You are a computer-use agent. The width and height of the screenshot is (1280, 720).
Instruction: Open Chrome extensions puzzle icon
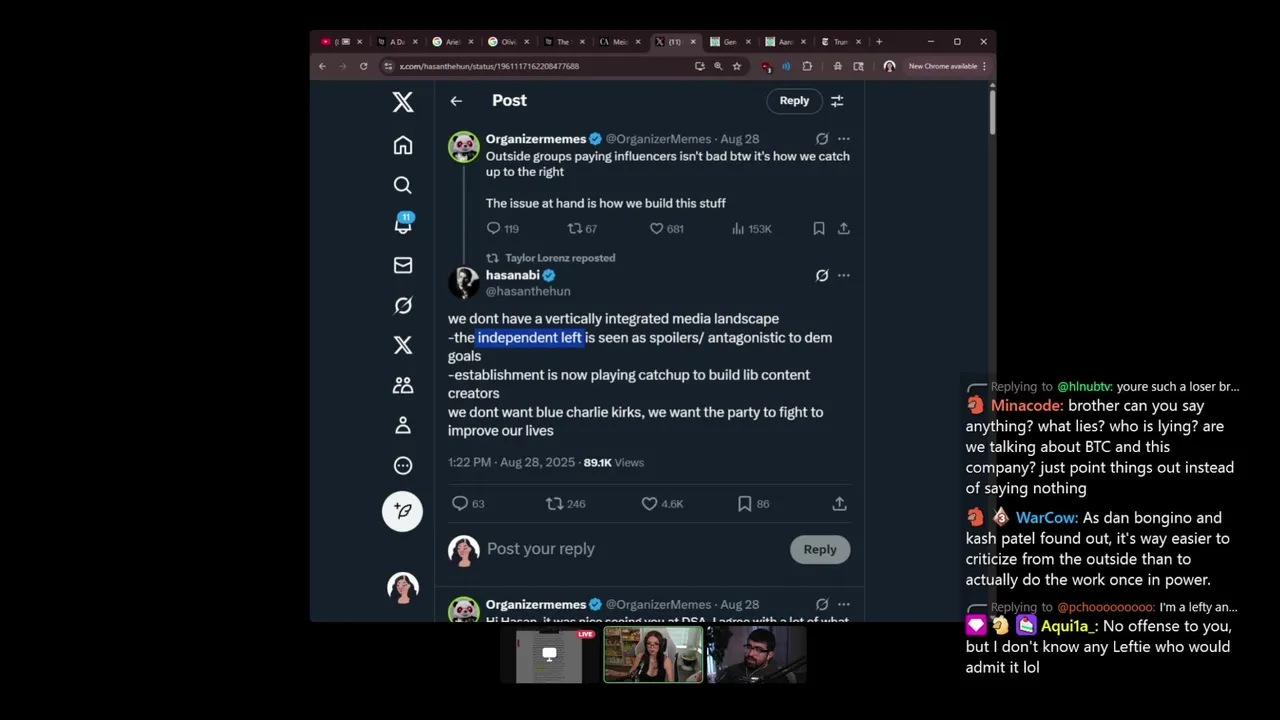(x=807, y=66)
